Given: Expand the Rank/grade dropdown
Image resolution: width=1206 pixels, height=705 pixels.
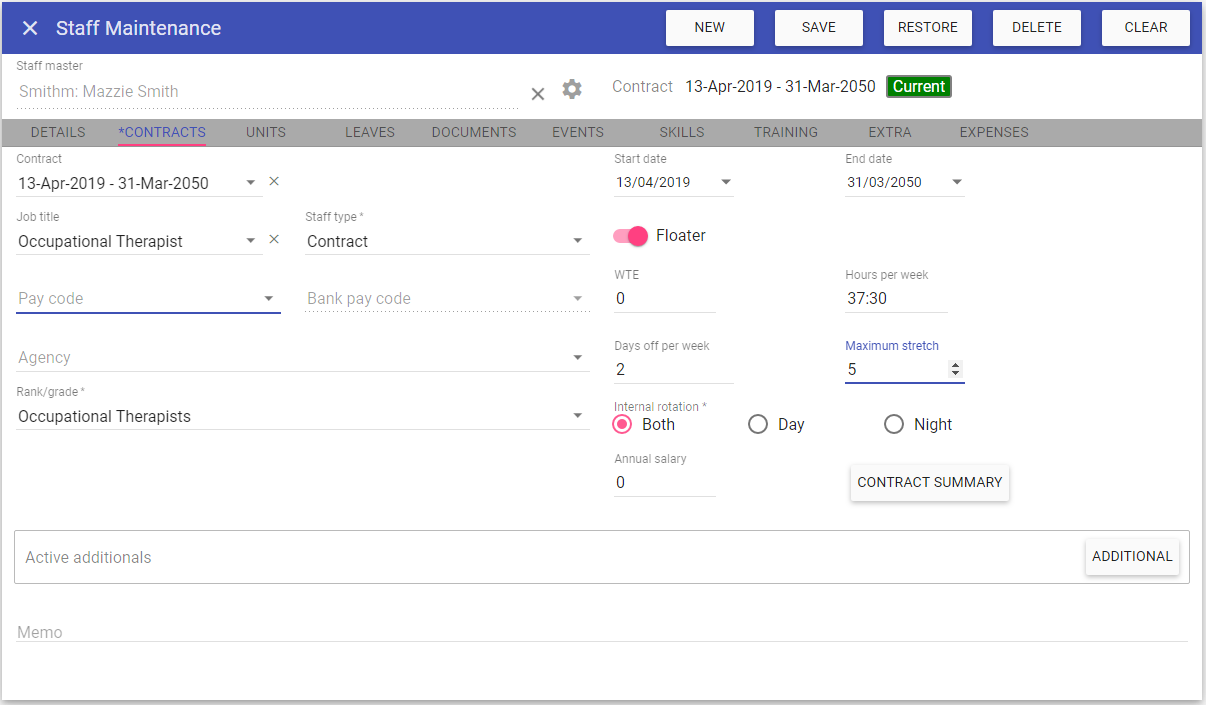Looking at the screenshot, I should pos(577,416).
